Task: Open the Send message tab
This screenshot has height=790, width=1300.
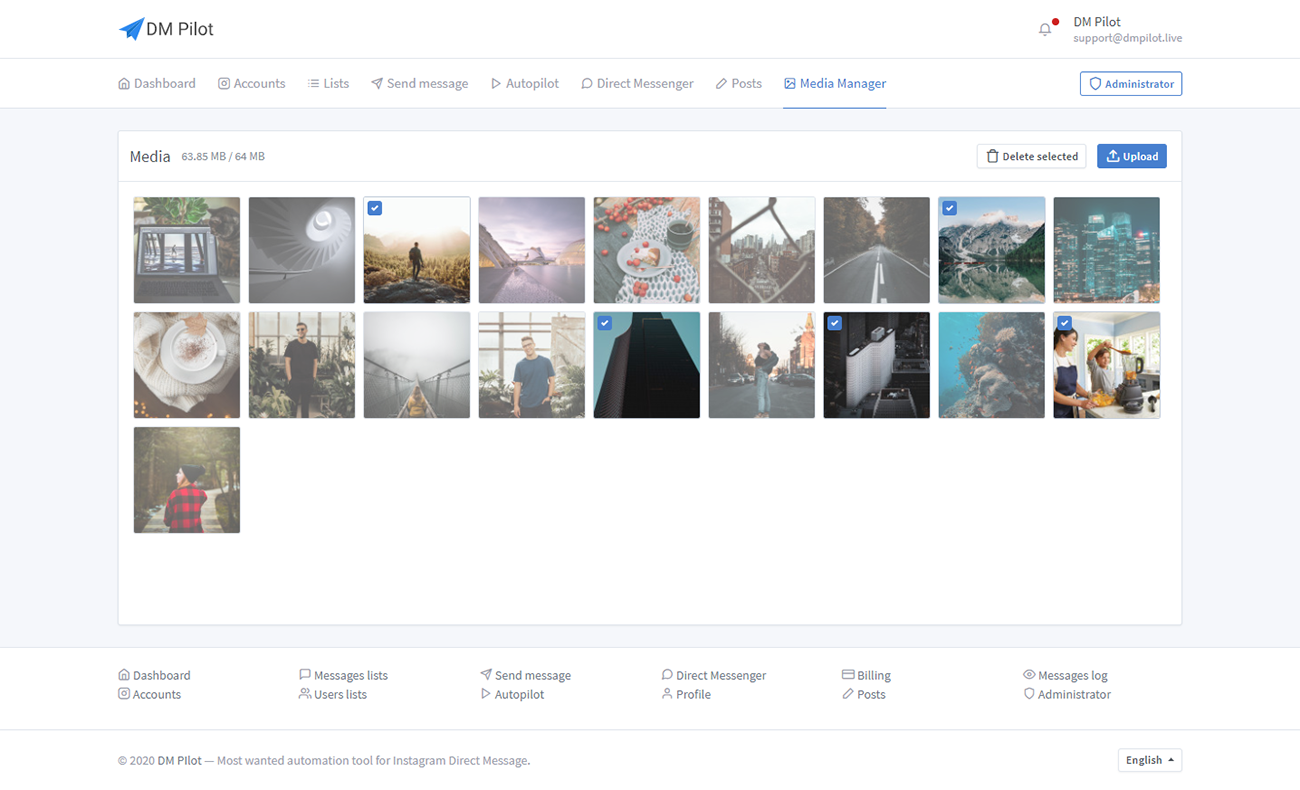Action: pyautogui.click(x=420, y=84)
